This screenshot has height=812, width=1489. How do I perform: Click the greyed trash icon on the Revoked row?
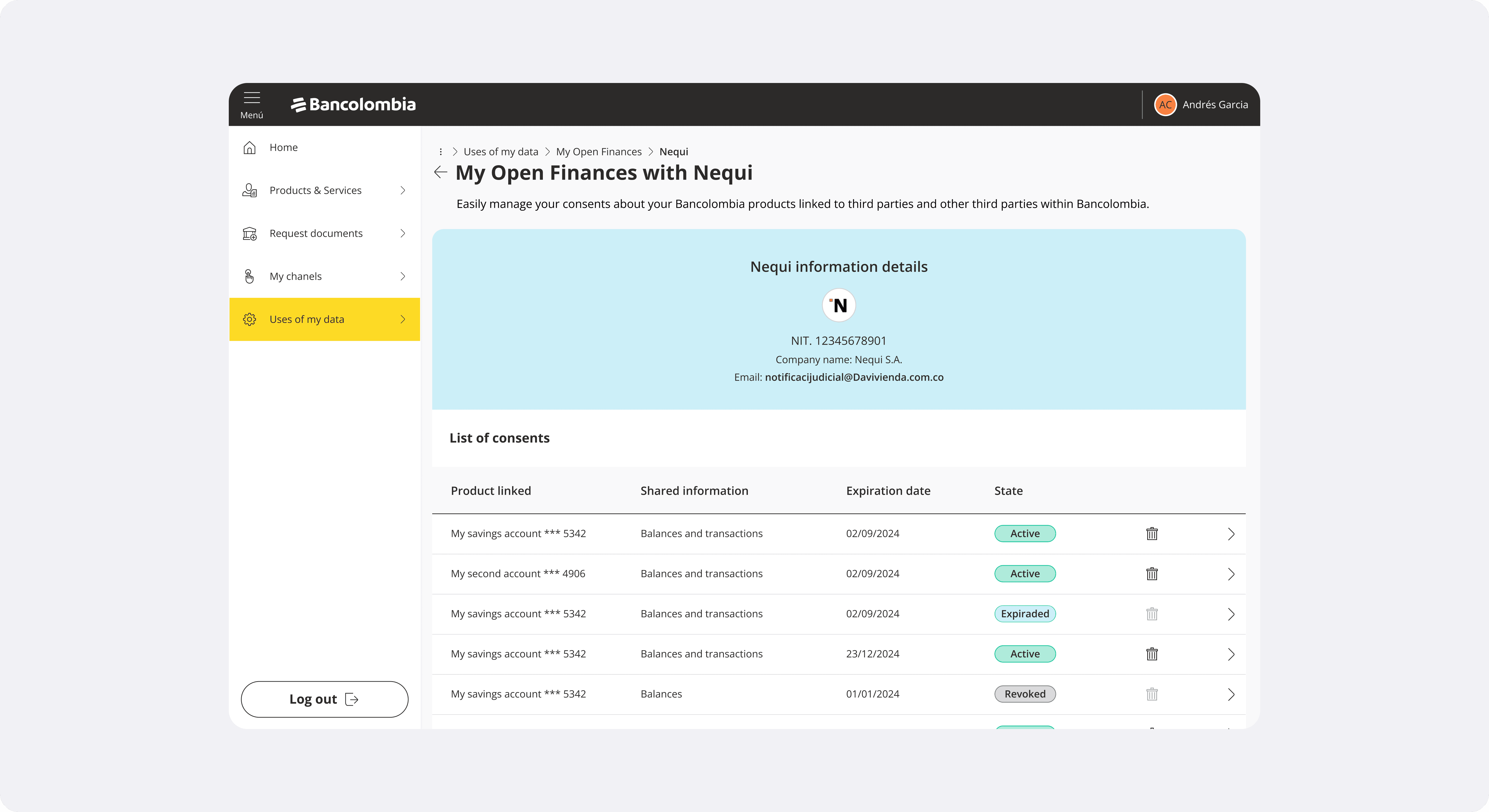1152,694
